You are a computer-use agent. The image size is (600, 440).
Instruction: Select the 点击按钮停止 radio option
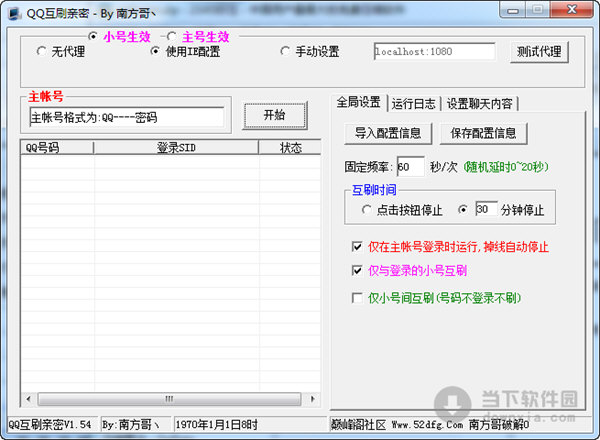pos(367,210)
